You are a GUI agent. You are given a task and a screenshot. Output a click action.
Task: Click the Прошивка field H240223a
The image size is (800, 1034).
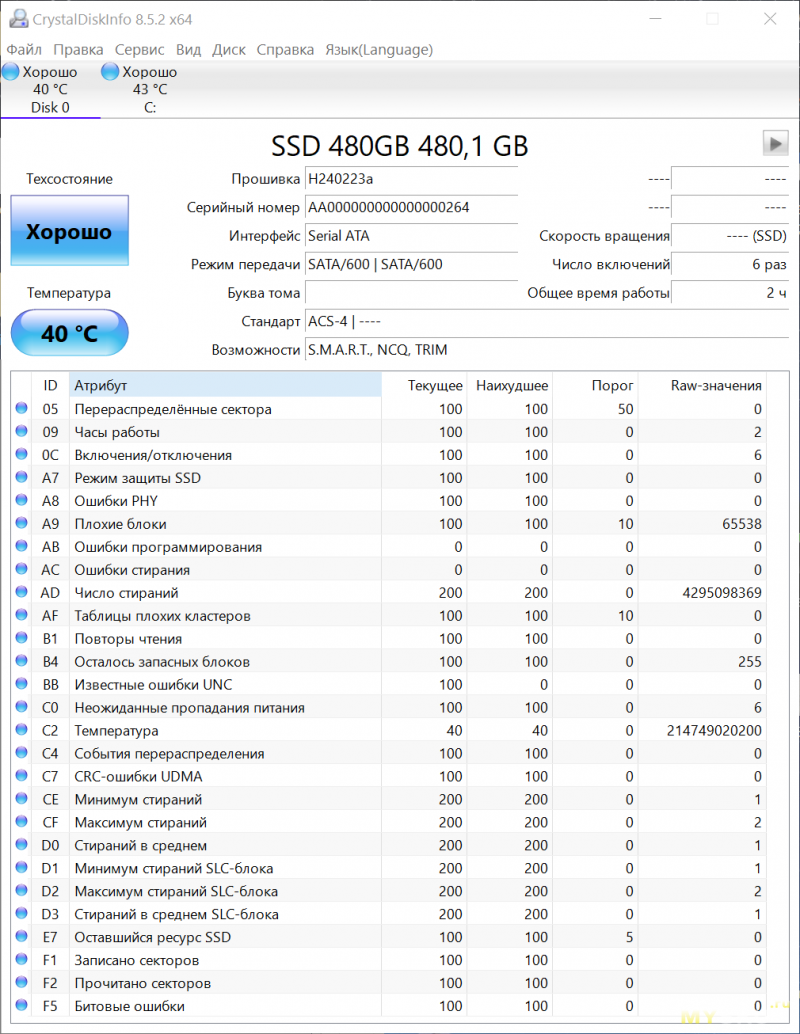click(x=412, y=179)
